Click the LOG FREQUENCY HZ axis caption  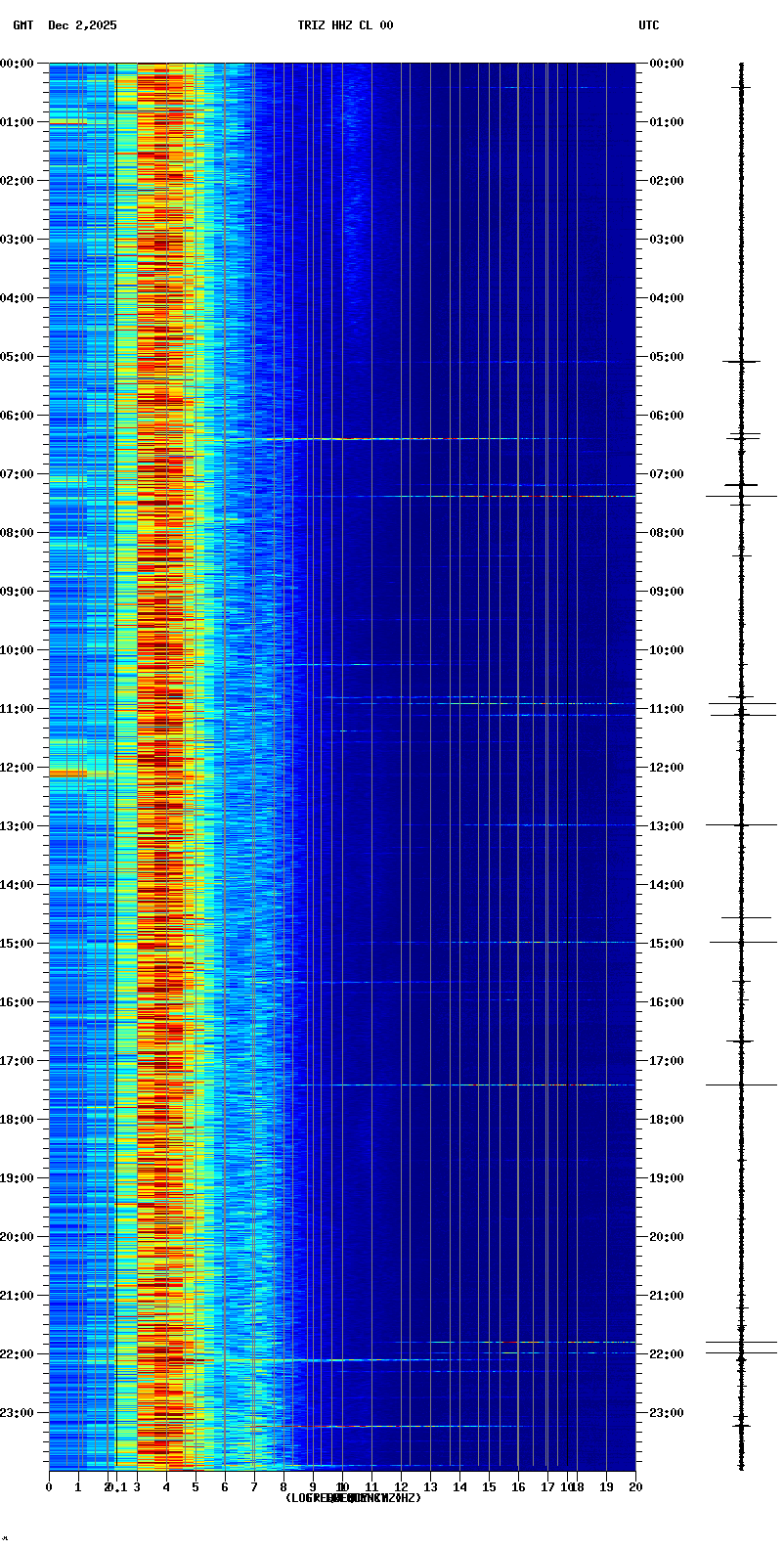click(x=353, y=1498)
